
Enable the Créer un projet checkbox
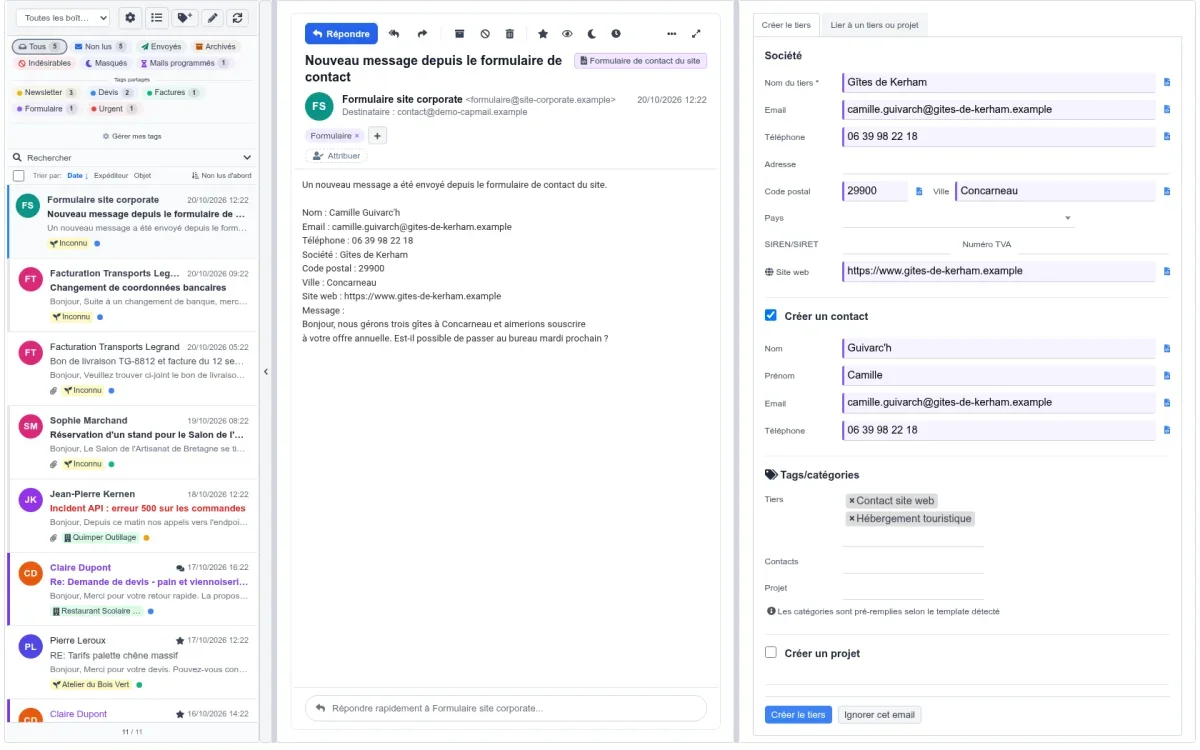click(770, 652)
